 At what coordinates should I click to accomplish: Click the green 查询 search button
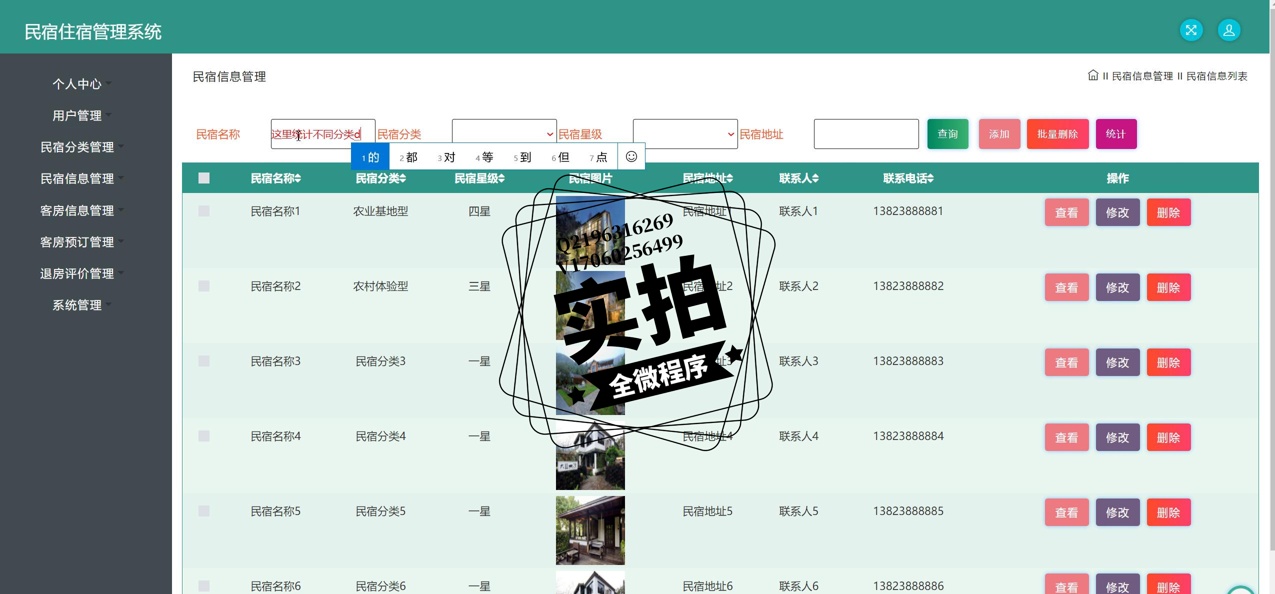coord(947,134)
